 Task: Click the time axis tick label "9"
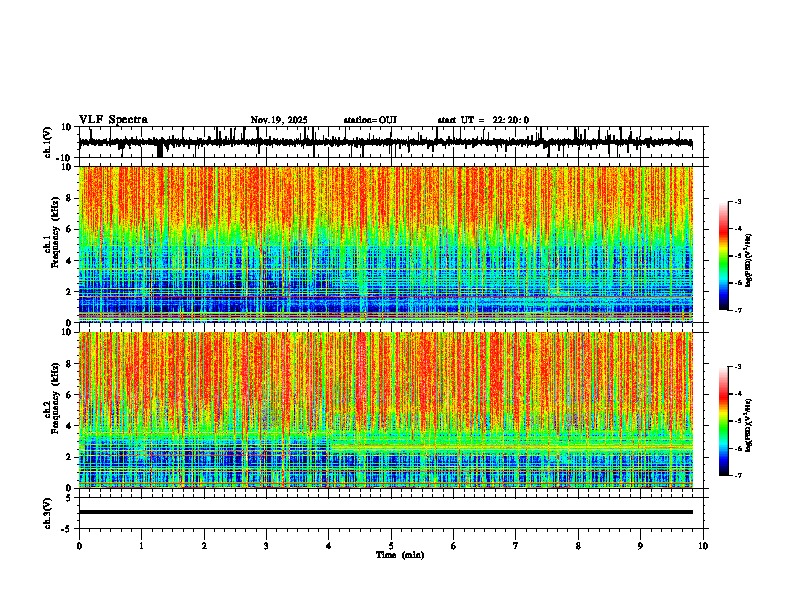coord(640,546)
